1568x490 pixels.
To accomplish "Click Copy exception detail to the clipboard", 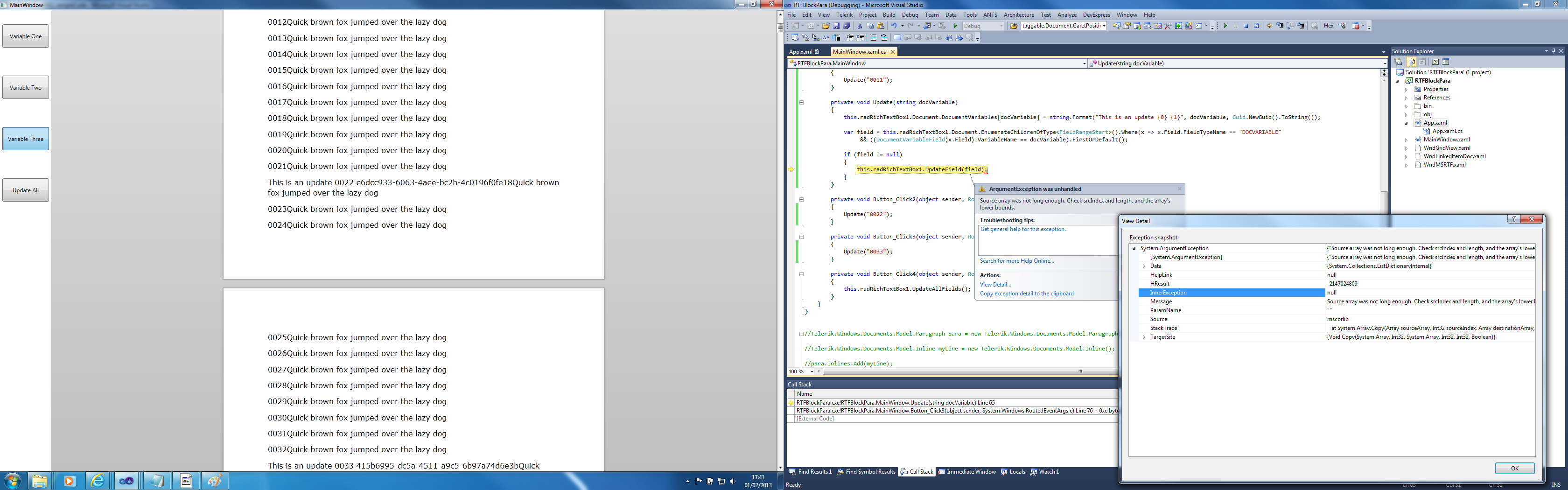I will [x=1026, y=294].
